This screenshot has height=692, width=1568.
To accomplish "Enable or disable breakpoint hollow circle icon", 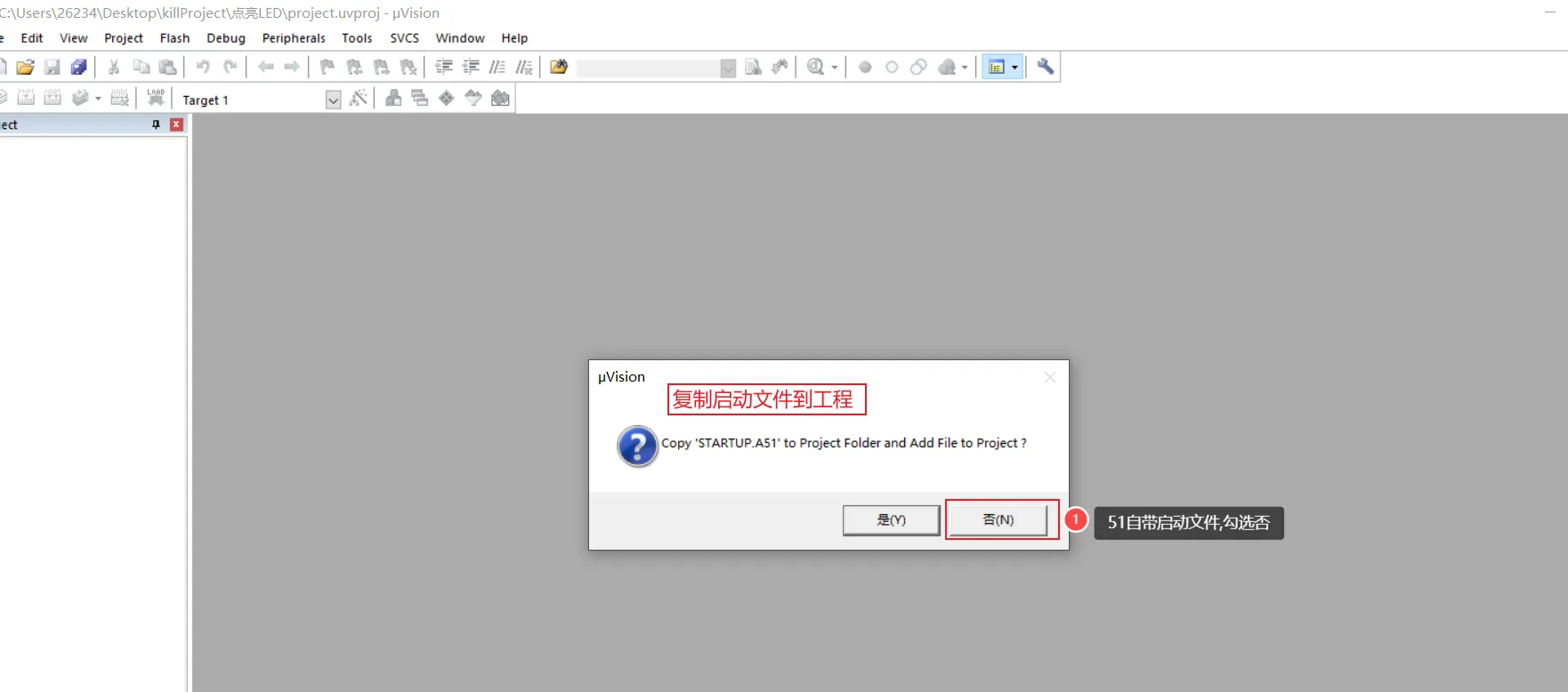I will coord(892,67).
